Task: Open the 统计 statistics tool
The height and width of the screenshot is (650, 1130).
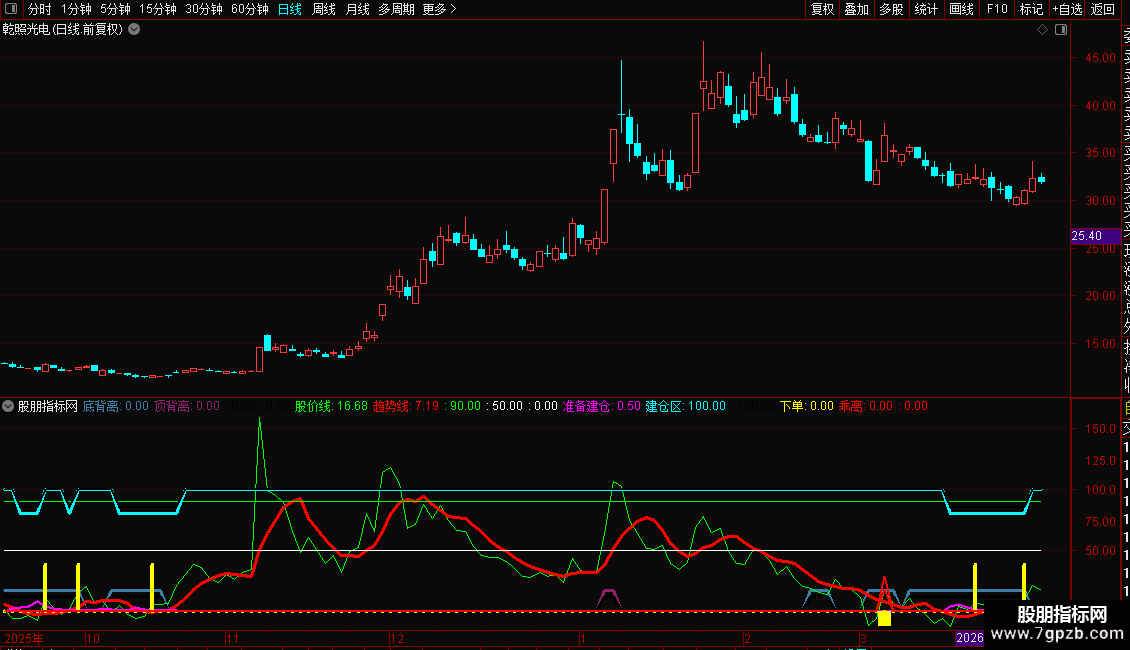Action: 926,9
